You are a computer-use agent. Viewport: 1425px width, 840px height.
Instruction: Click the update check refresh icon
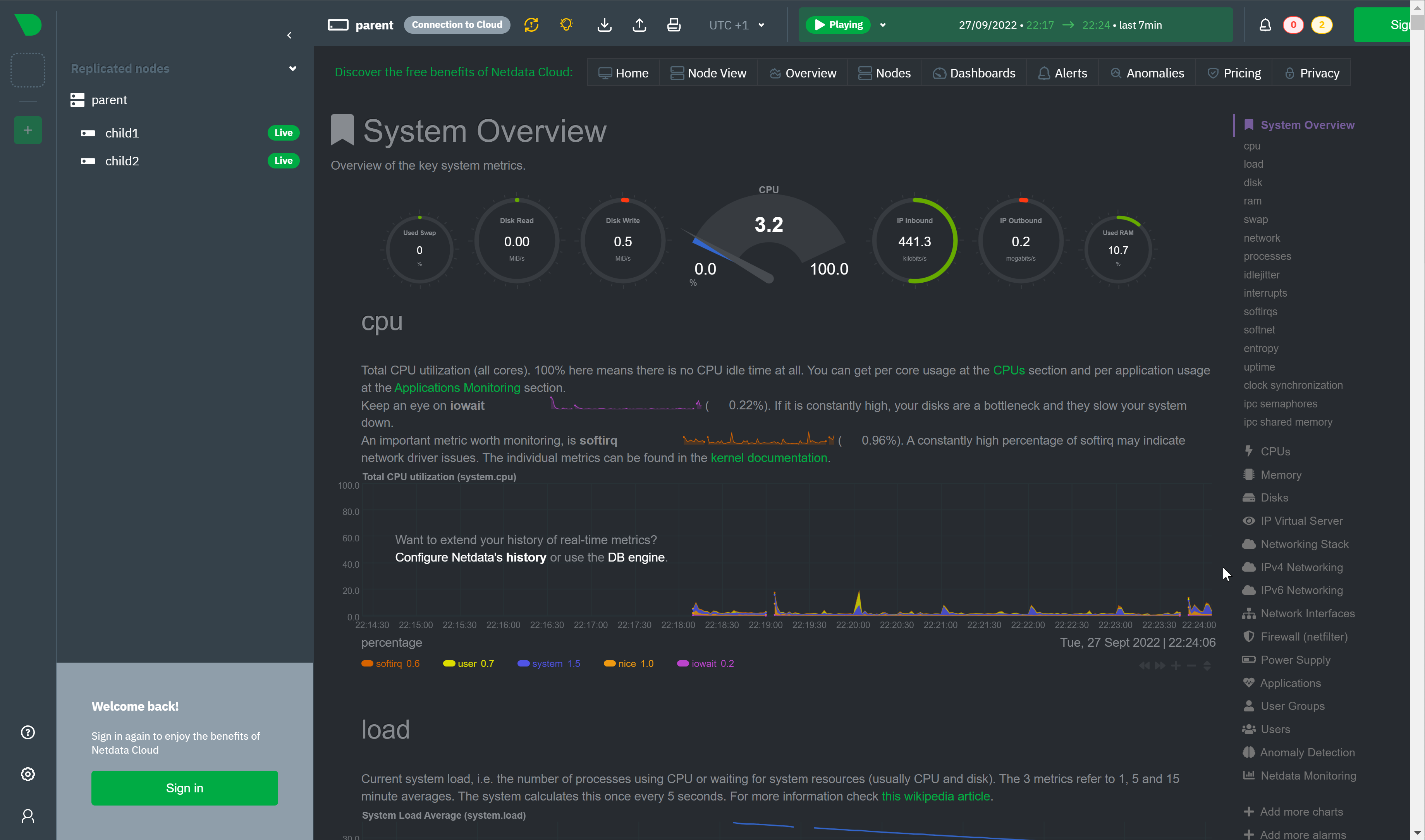531,25
